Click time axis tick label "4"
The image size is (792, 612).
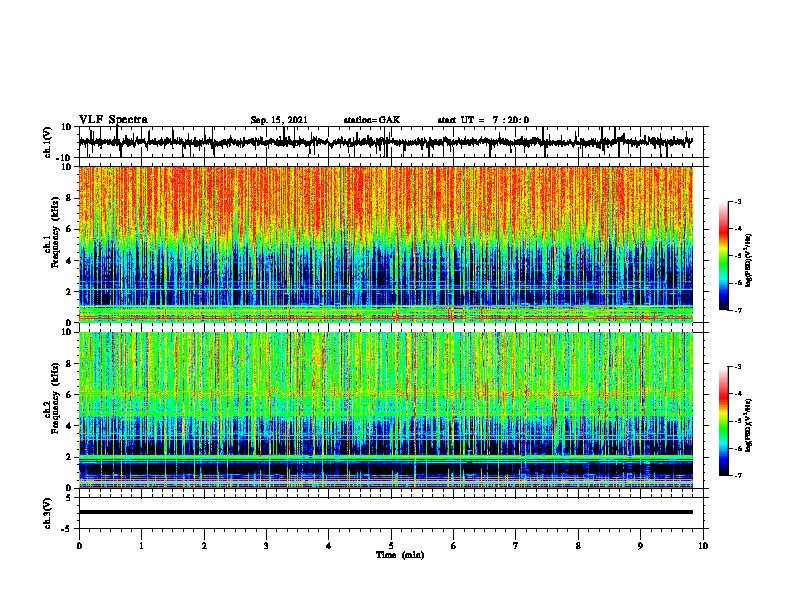pos(329,546)
